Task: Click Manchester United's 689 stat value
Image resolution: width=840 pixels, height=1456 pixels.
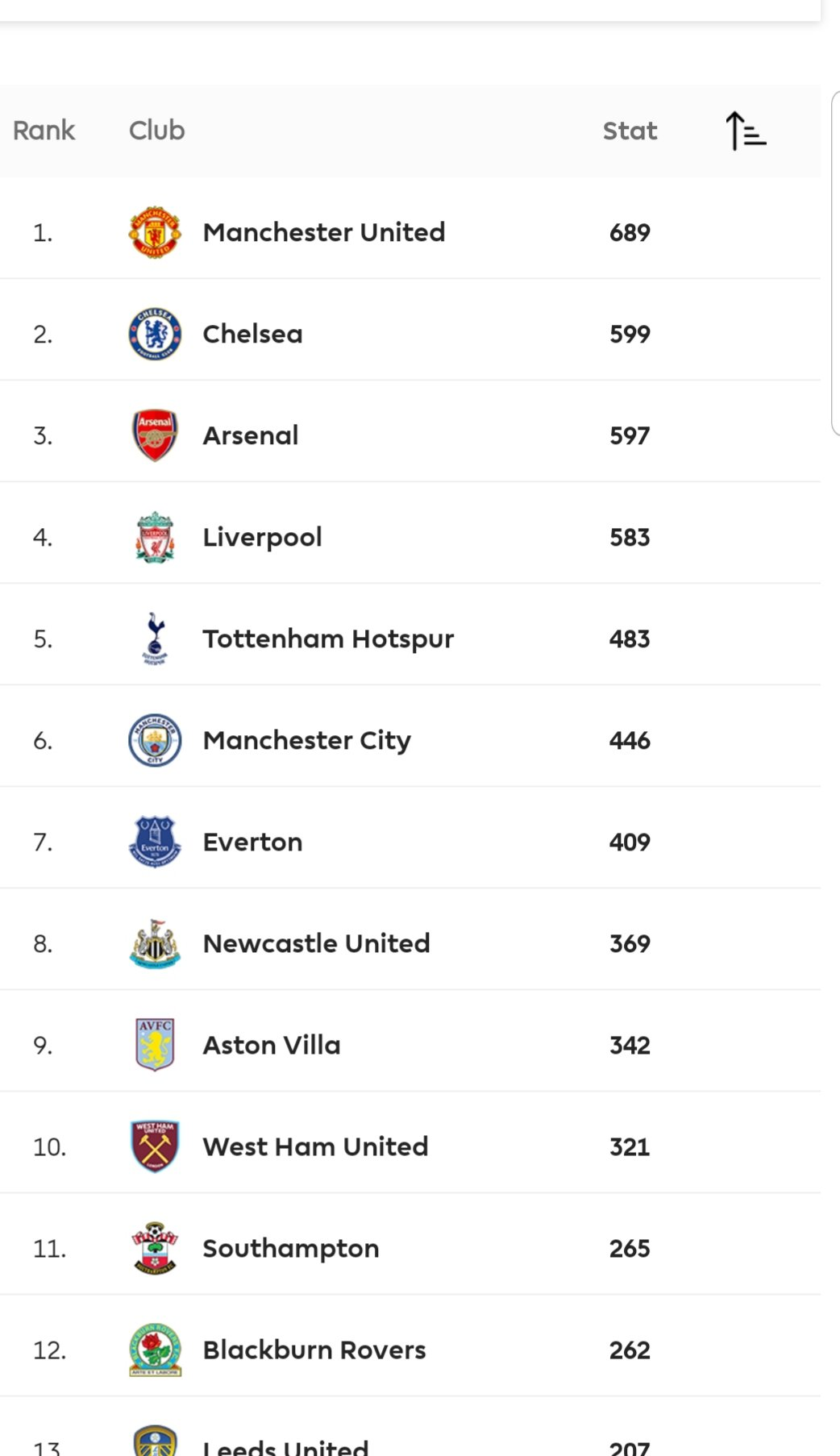Action: [630, 232]
